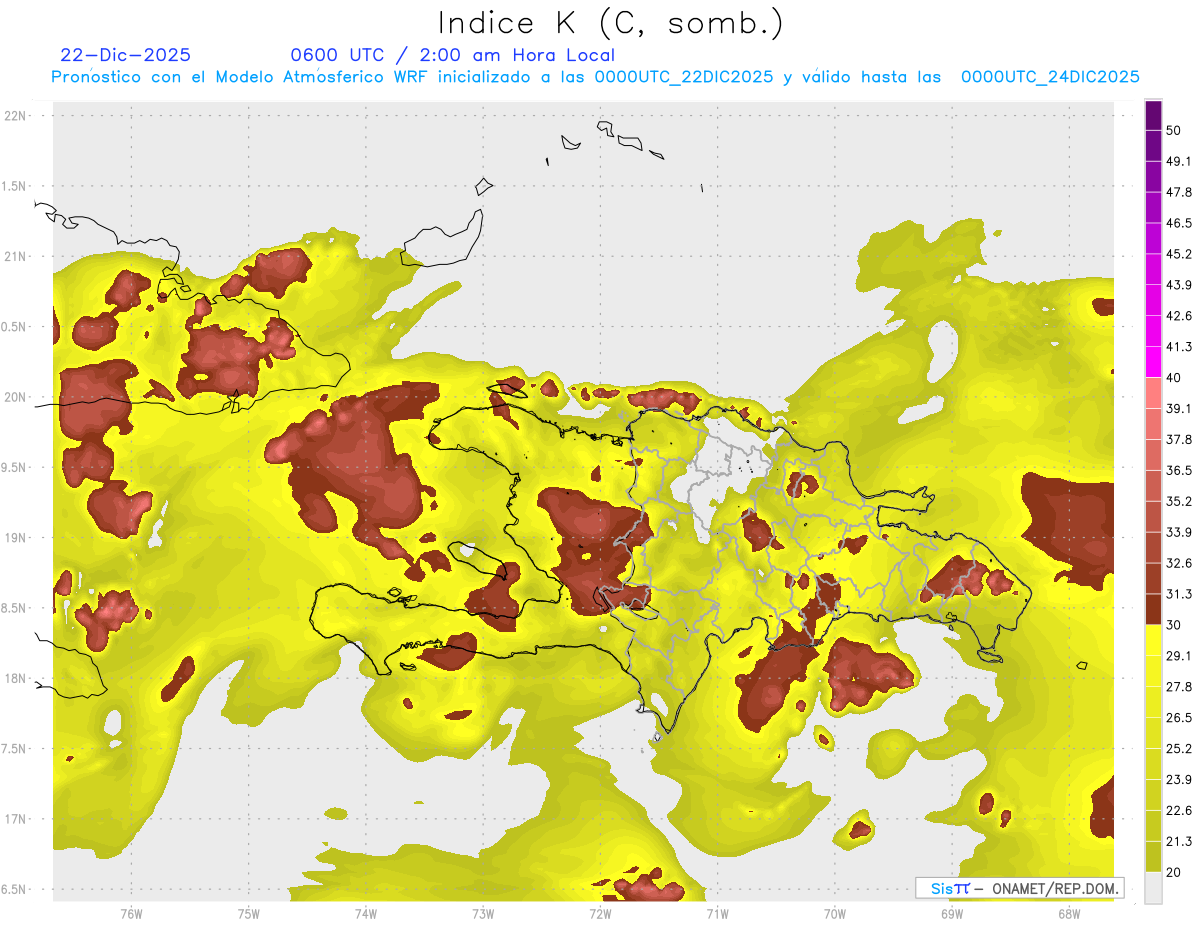
Task: Click the 18N latitude label
Action: coord(17,678)
